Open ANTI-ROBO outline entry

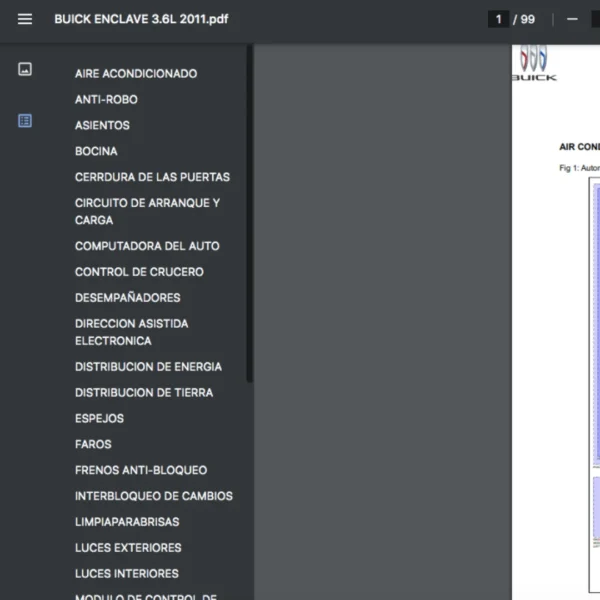[x=106, y=99]
